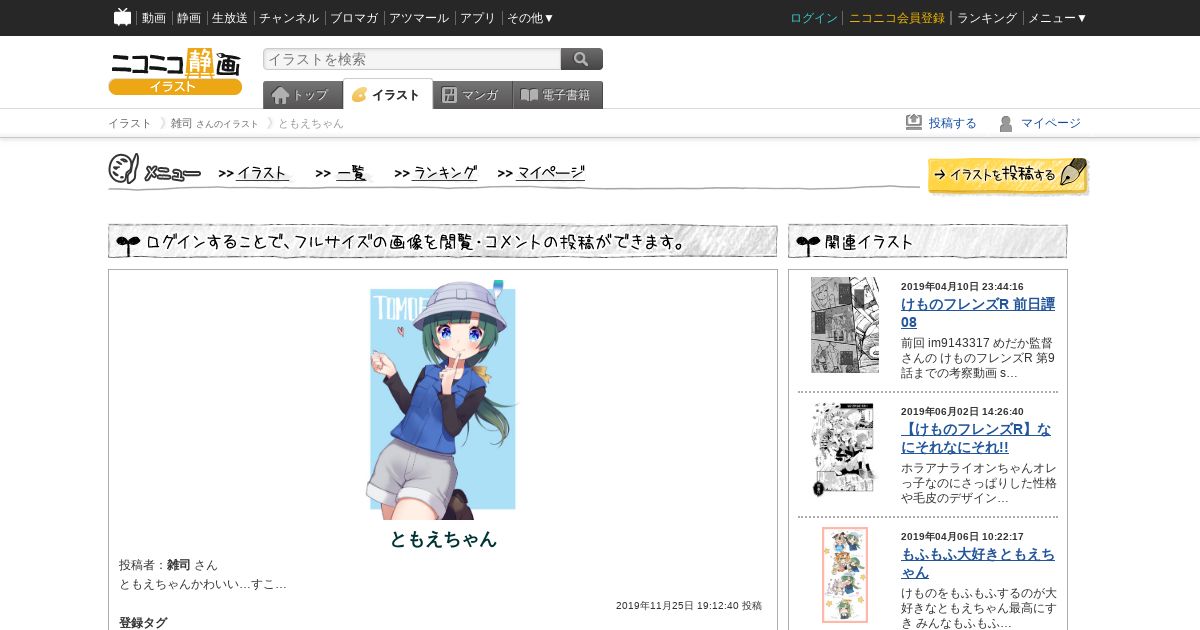Click the ともえちゃん illustration title

(443, 539)
